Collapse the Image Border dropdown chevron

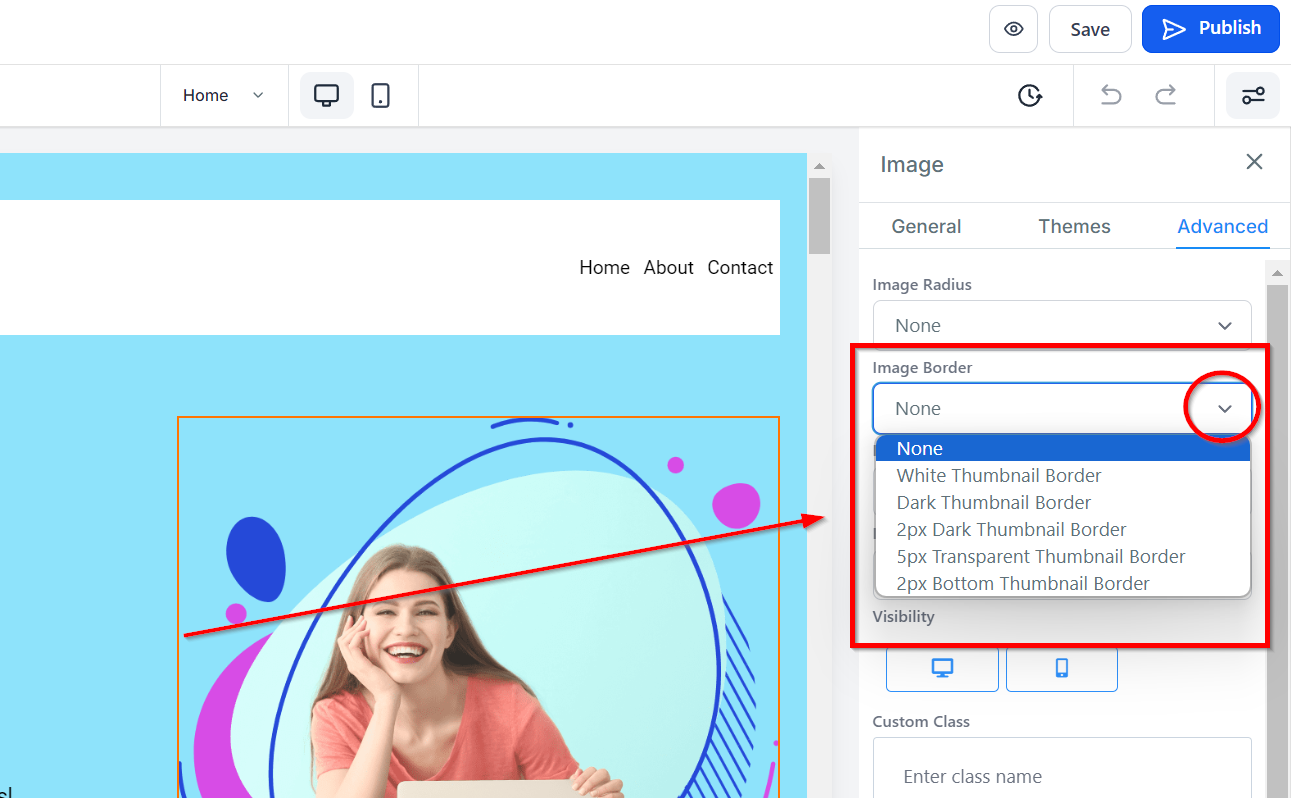click(x=1224, y=408)
